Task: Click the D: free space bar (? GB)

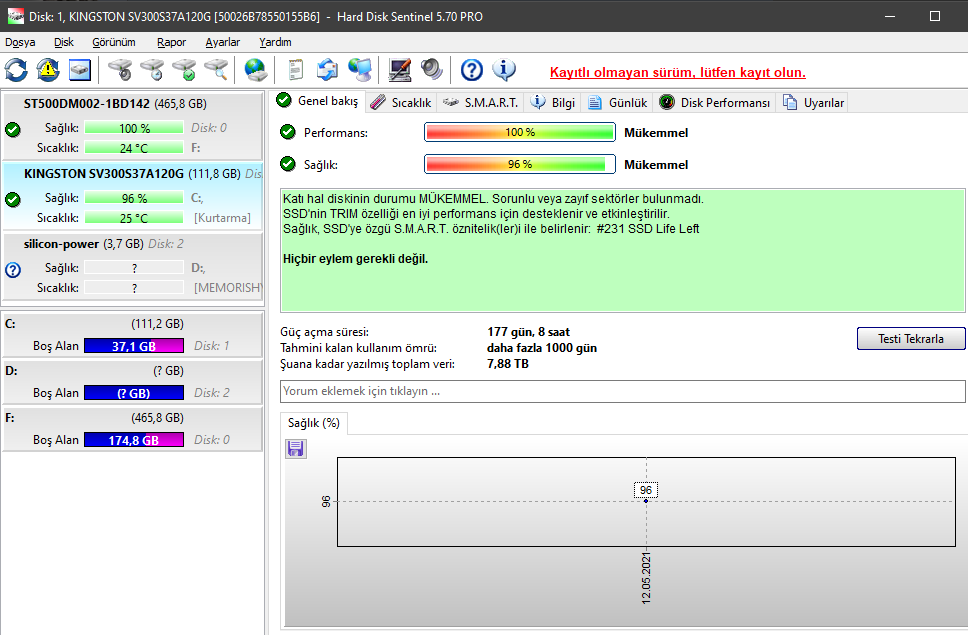Action: [134, 393]
